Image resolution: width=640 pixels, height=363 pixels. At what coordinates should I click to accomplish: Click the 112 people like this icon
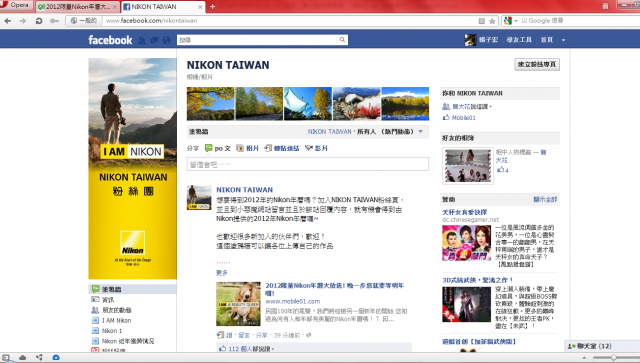(222, 349)
